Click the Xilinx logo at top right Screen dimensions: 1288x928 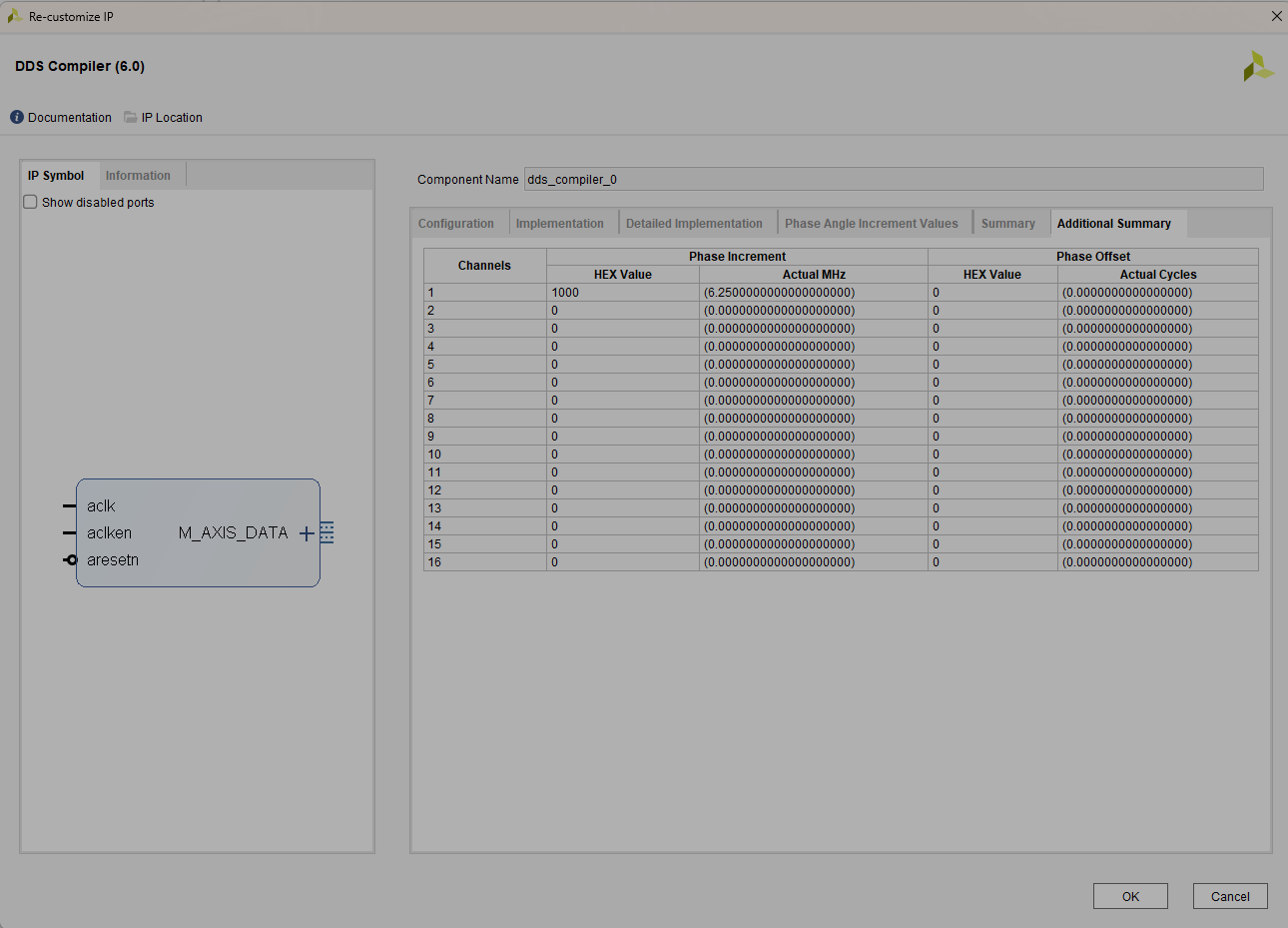coord(1258,66)
